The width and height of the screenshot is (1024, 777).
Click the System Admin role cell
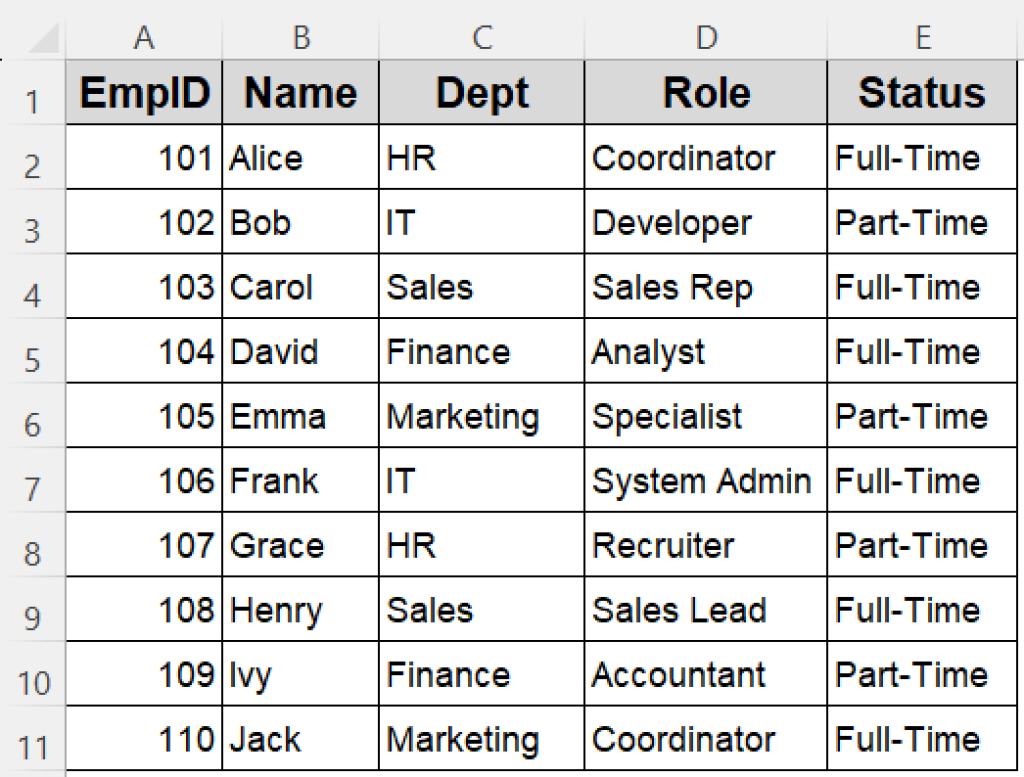pyautogui.click(x=705, y=480)
